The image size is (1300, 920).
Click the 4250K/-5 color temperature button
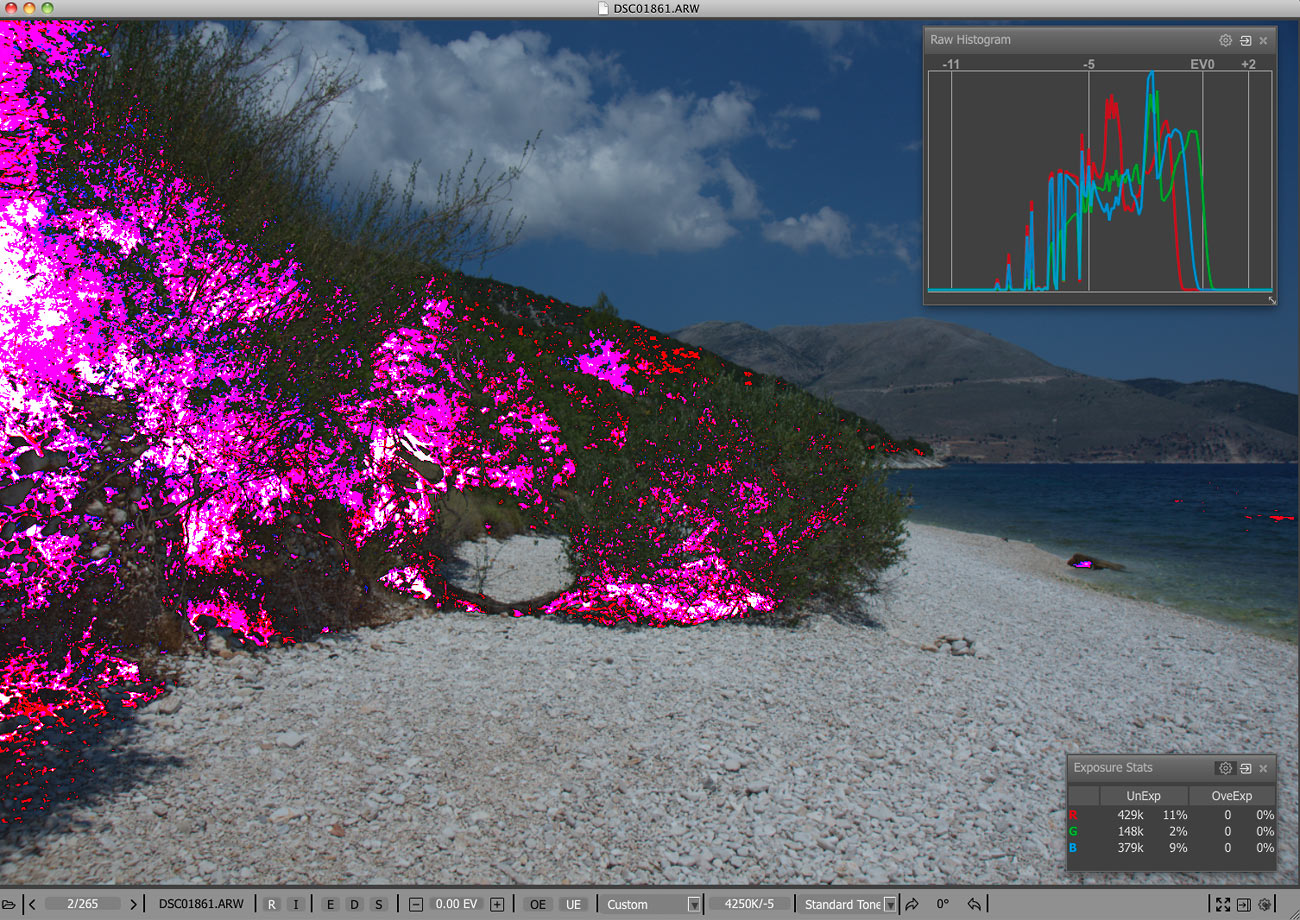[x=748, y=904]
